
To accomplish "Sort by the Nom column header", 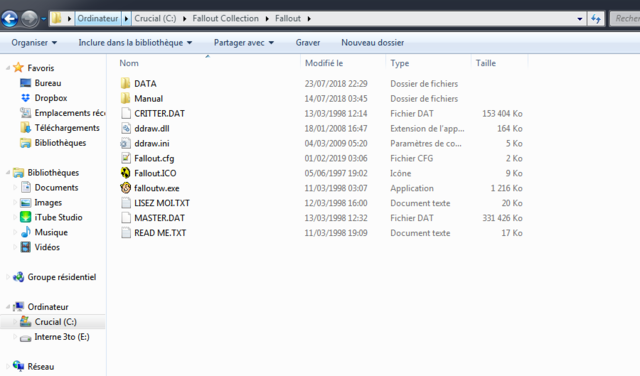I will coord(129,63).
